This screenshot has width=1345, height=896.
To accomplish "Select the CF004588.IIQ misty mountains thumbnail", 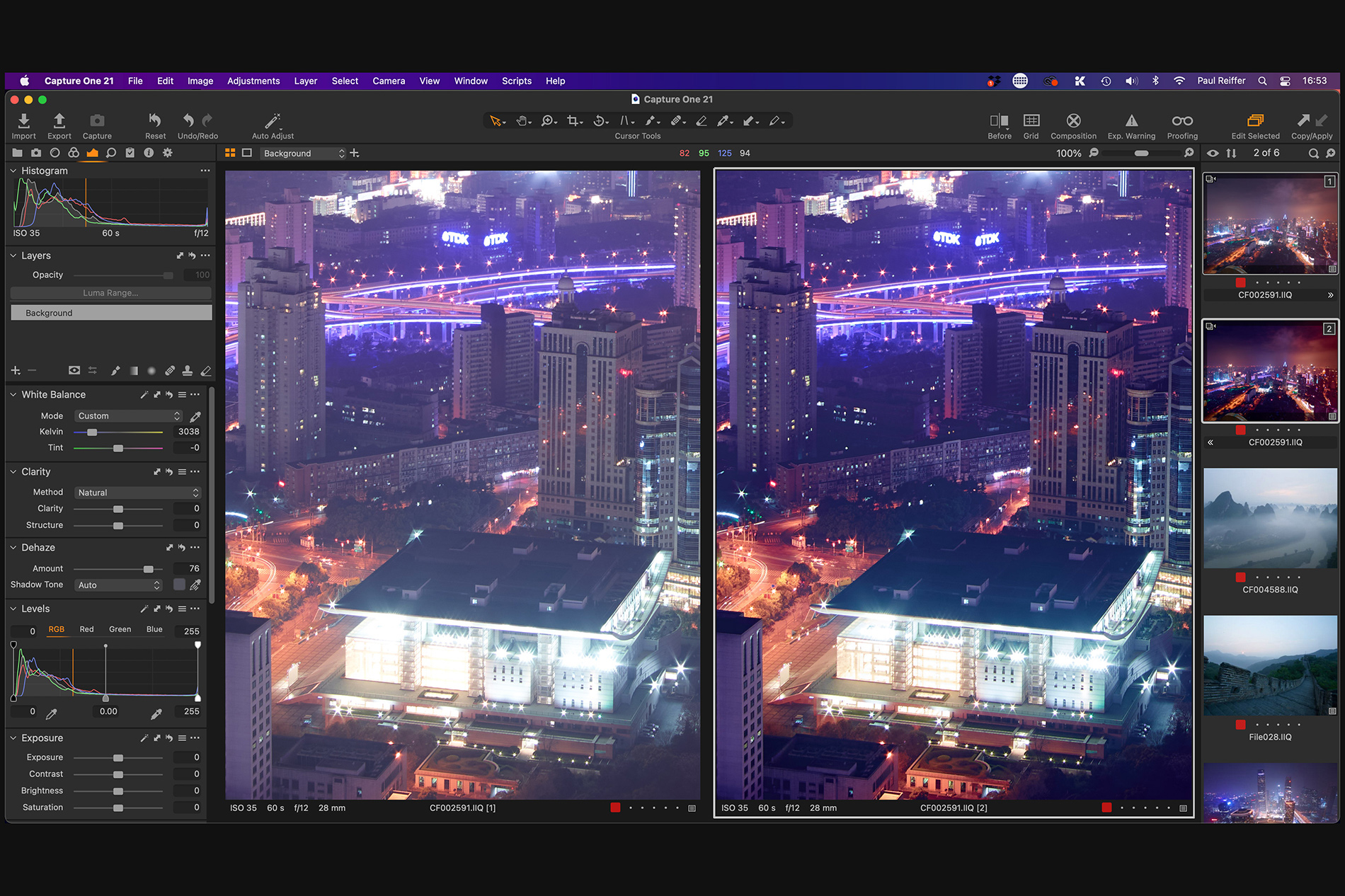I will 1270,517.
